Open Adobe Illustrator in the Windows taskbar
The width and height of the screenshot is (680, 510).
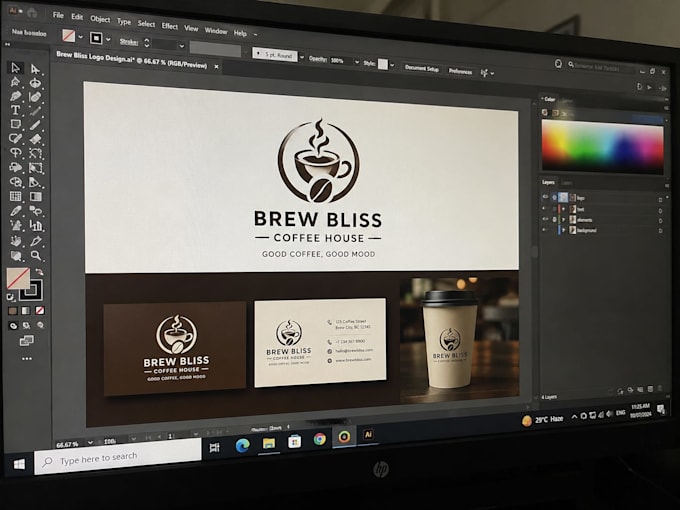click(368, 434)
